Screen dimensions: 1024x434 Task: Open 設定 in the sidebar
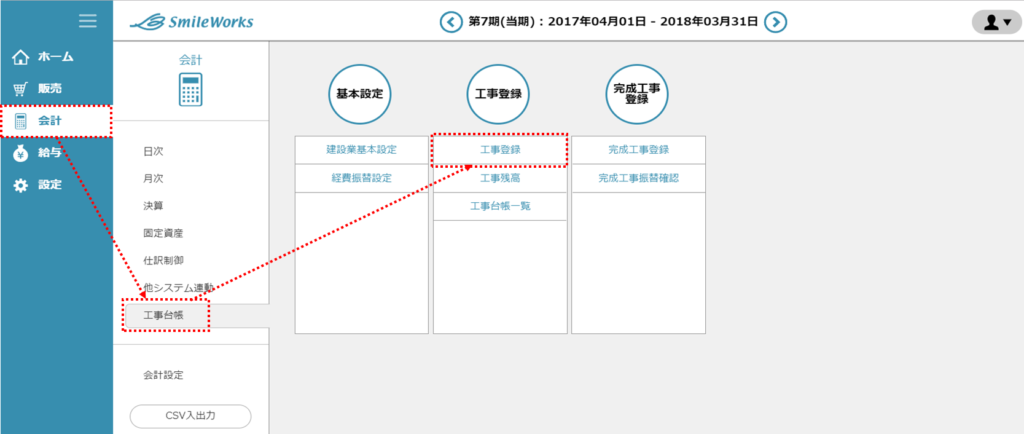click(x=50, y=185)
